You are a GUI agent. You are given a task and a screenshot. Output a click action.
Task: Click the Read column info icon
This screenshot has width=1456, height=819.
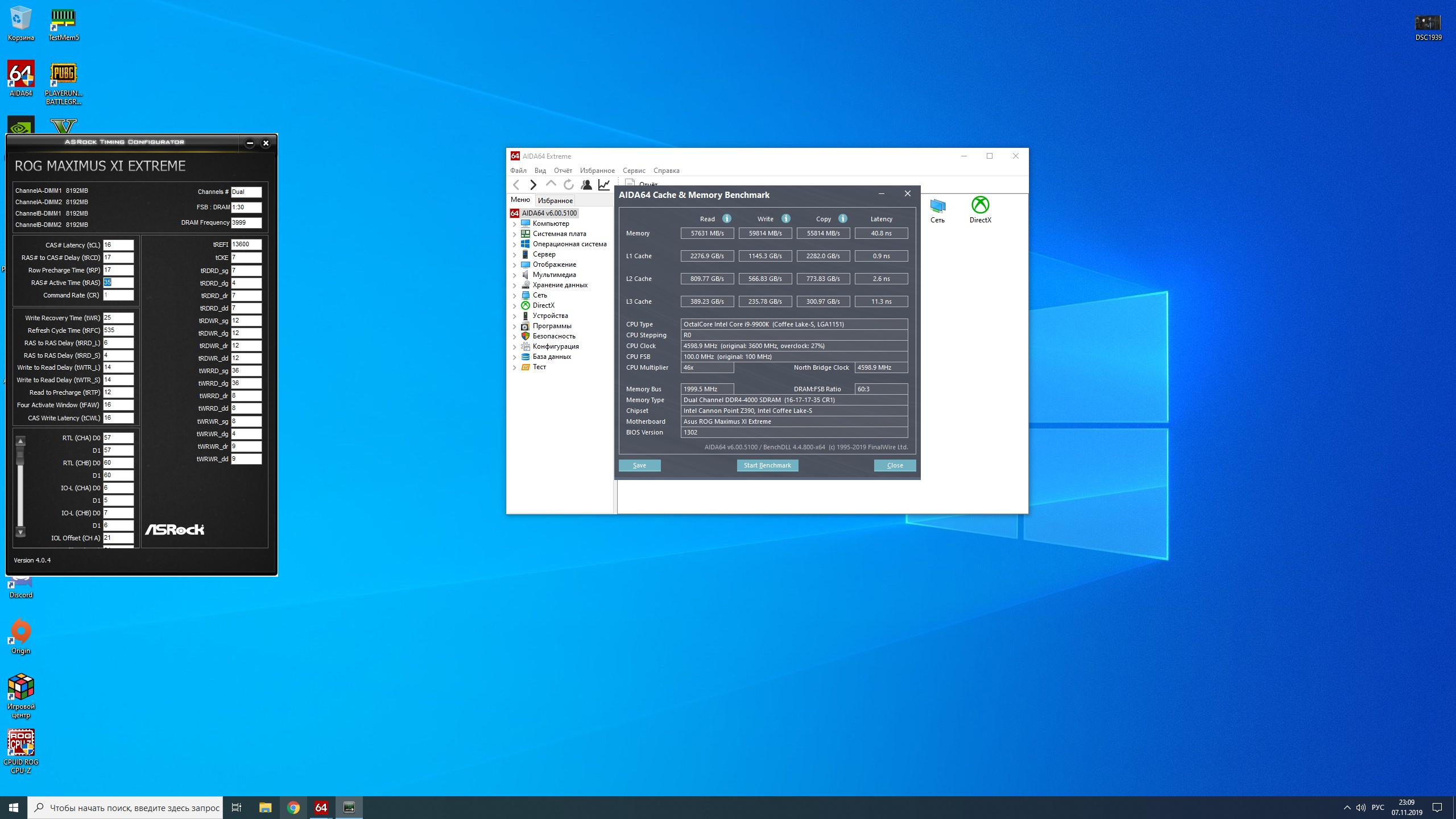pos(727,218)
